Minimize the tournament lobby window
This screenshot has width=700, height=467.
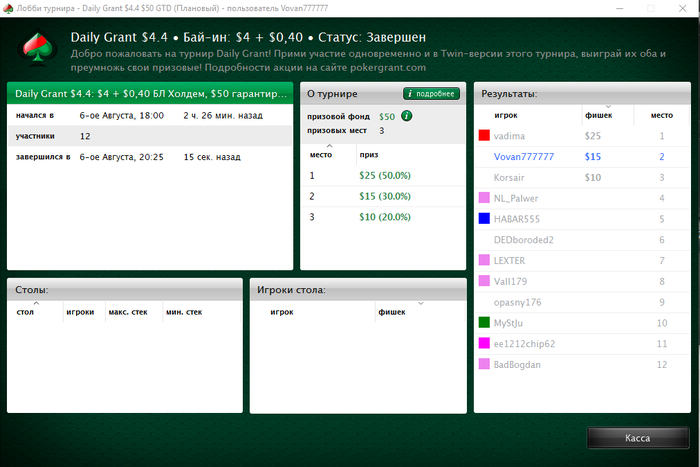620,8
